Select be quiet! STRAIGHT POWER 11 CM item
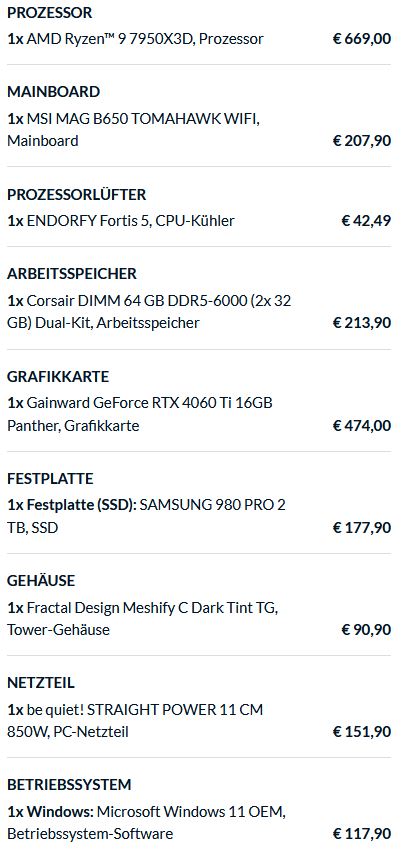Image resolution: width=404 pixels, height=859 pixels. (135, 720)
